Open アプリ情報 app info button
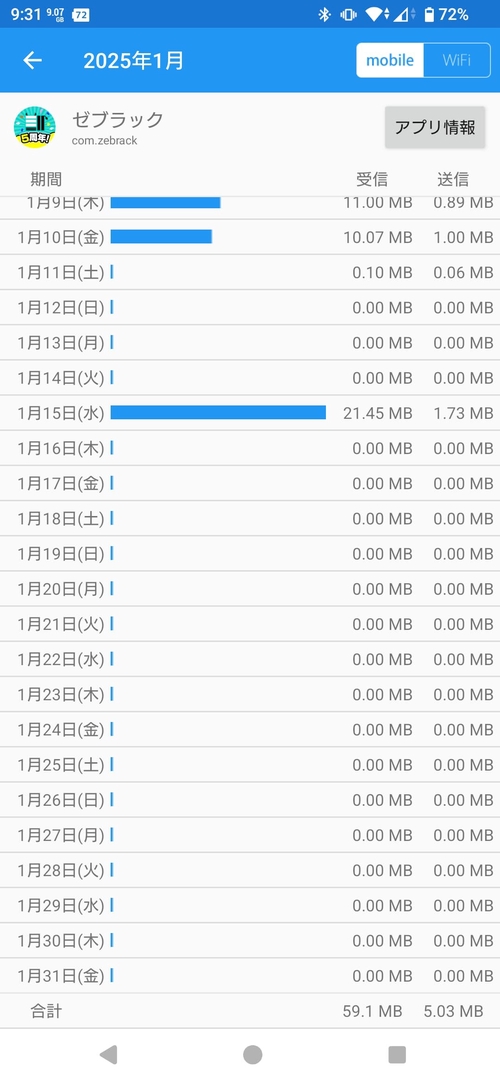 pos(435,127)
